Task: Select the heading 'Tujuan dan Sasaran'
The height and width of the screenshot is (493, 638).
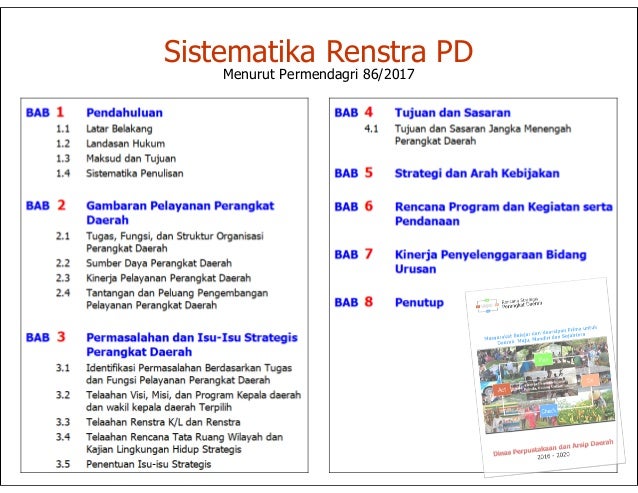Action: click(452, 113)
